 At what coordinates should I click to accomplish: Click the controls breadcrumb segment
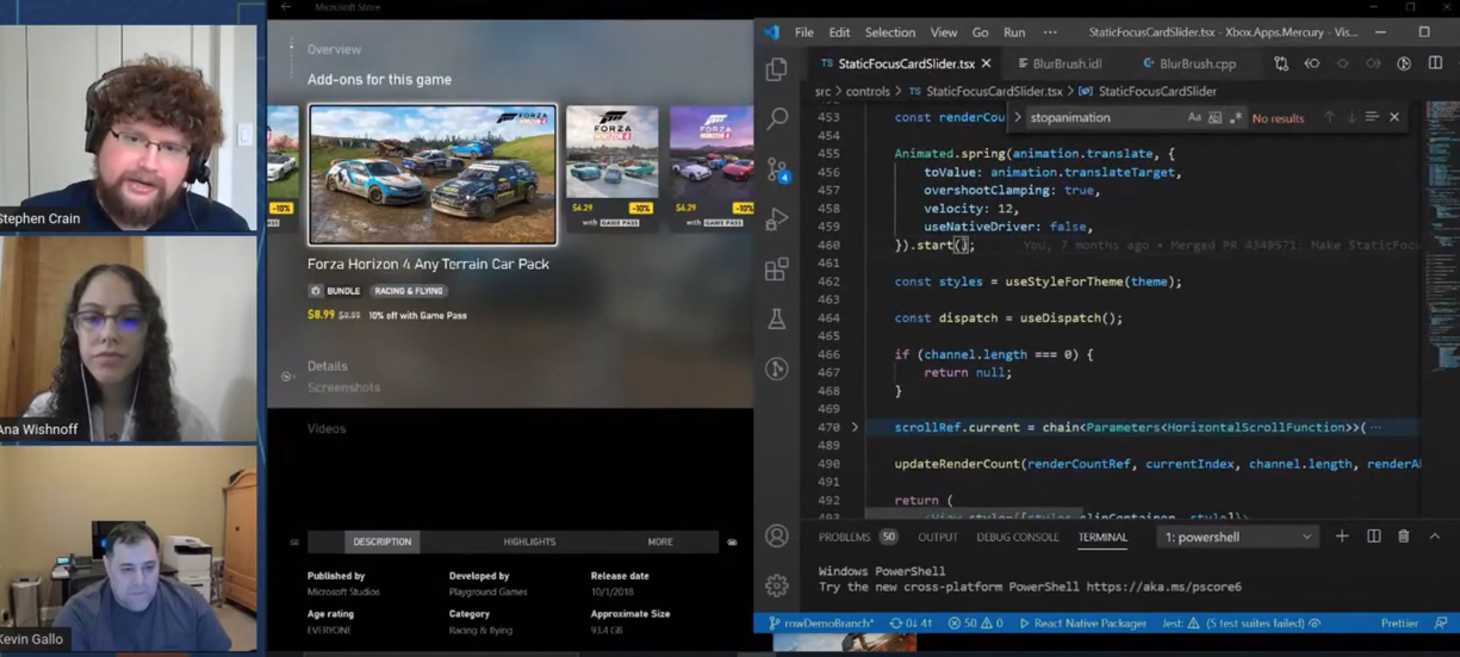tap(867, 91)
